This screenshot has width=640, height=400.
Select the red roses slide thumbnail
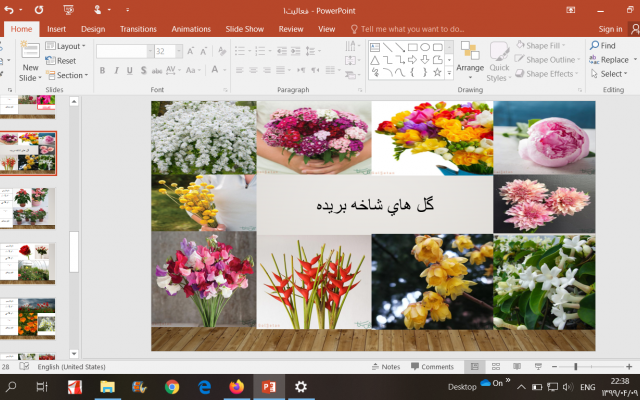pos(27,263)
